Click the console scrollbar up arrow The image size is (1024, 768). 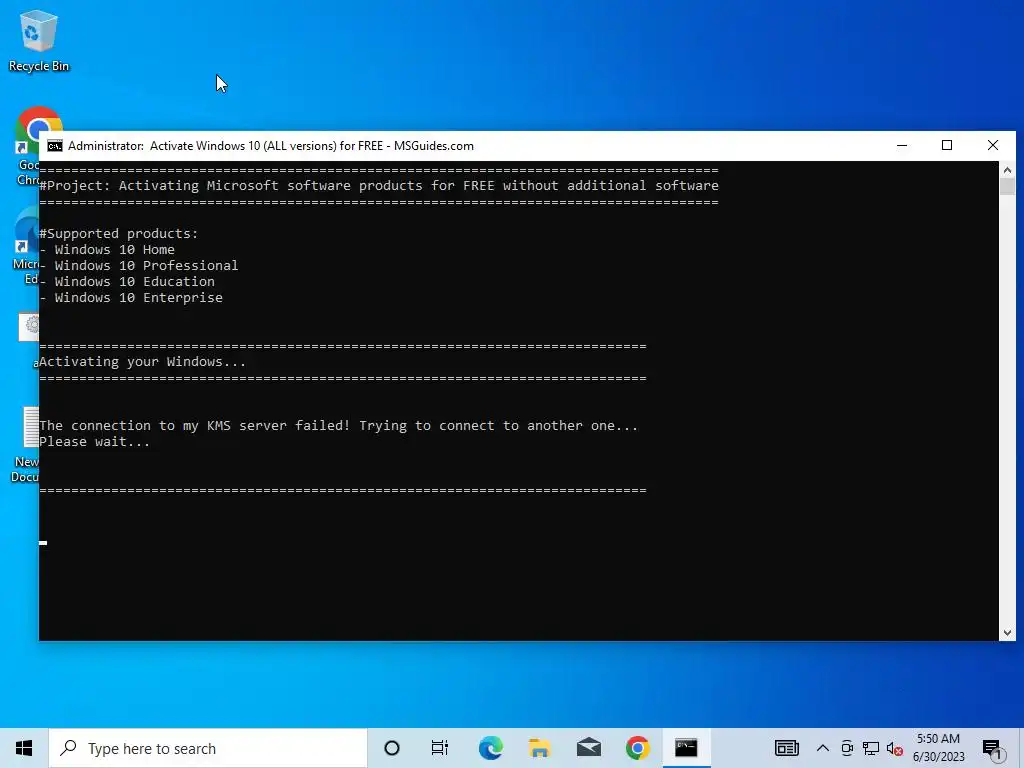[x=1007, y=170]
